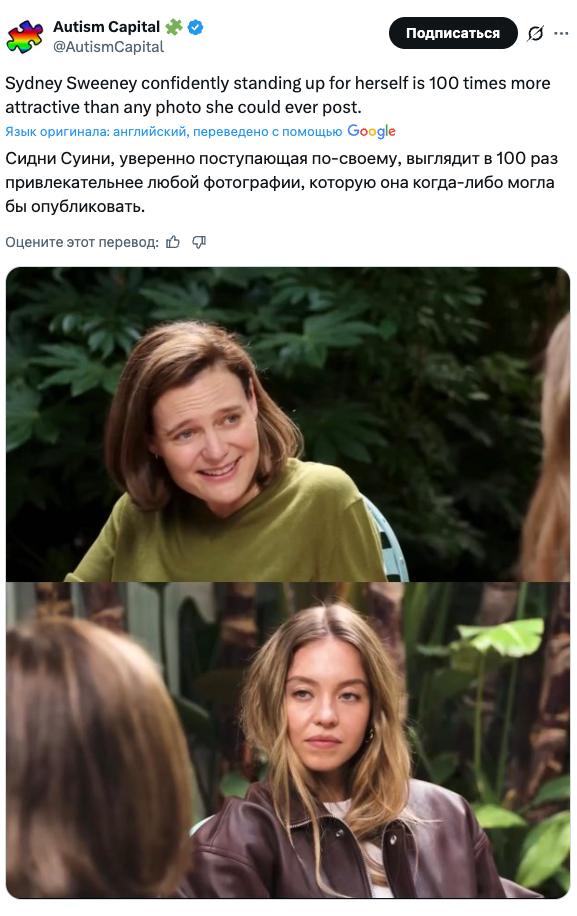Screen dimensions: 577x916
Task: Open the top photo of woman in green sweater
Action: click(x=288, y=424)
